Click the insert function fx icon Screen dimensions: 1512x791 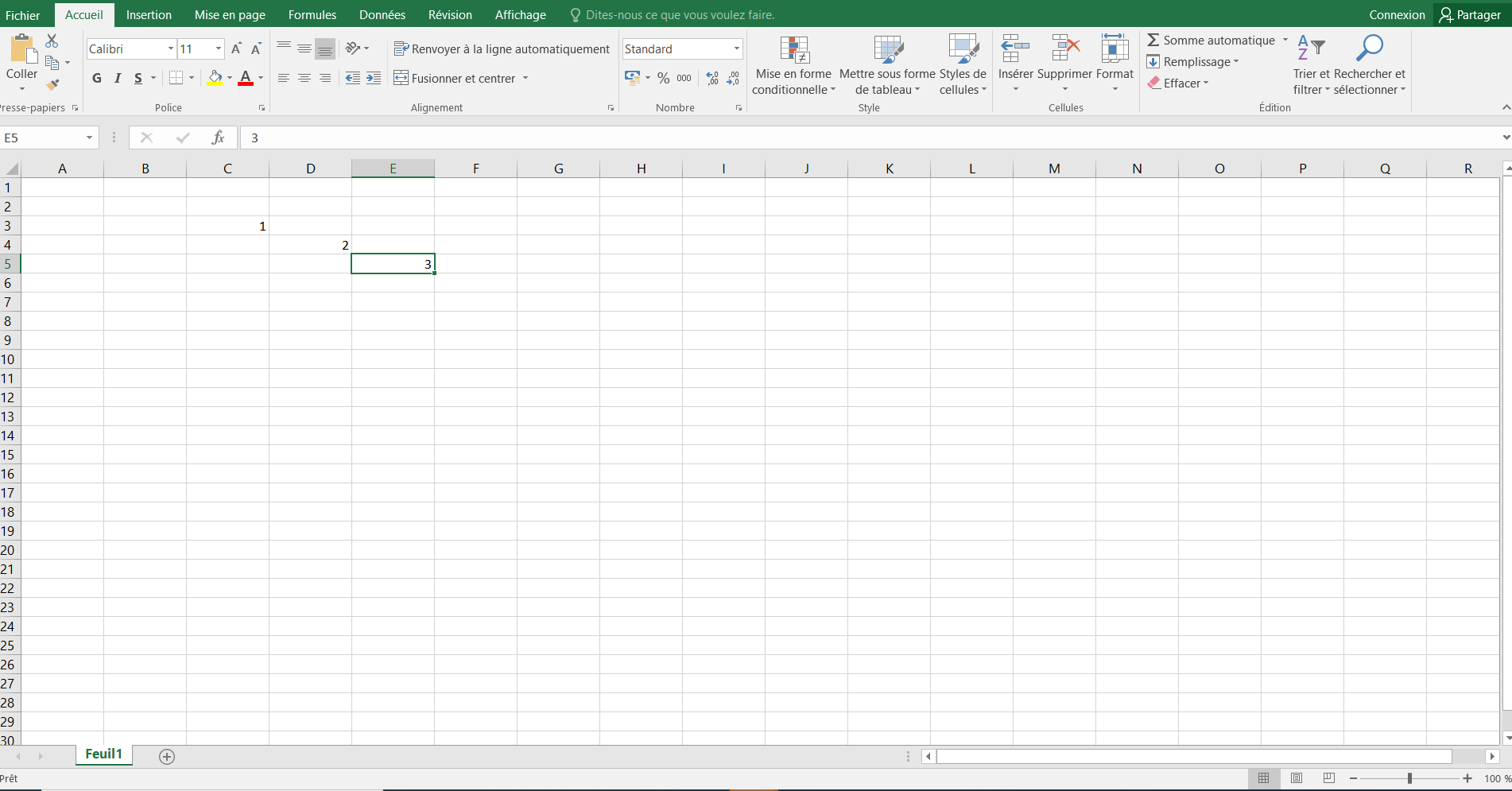tap(218, 138)
